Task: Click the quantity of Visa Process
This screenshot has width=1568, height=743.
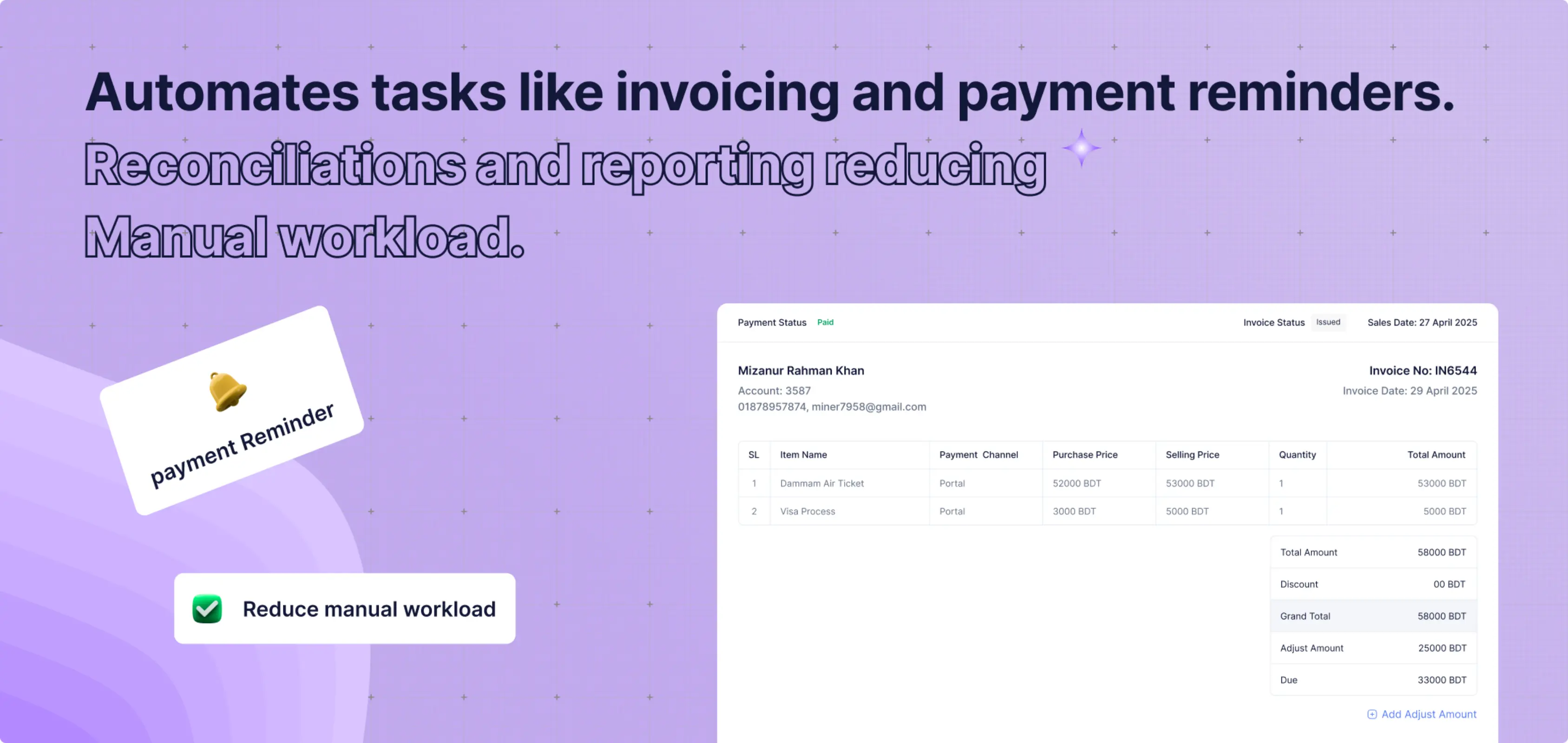Action: click(x=1281, y=512)
